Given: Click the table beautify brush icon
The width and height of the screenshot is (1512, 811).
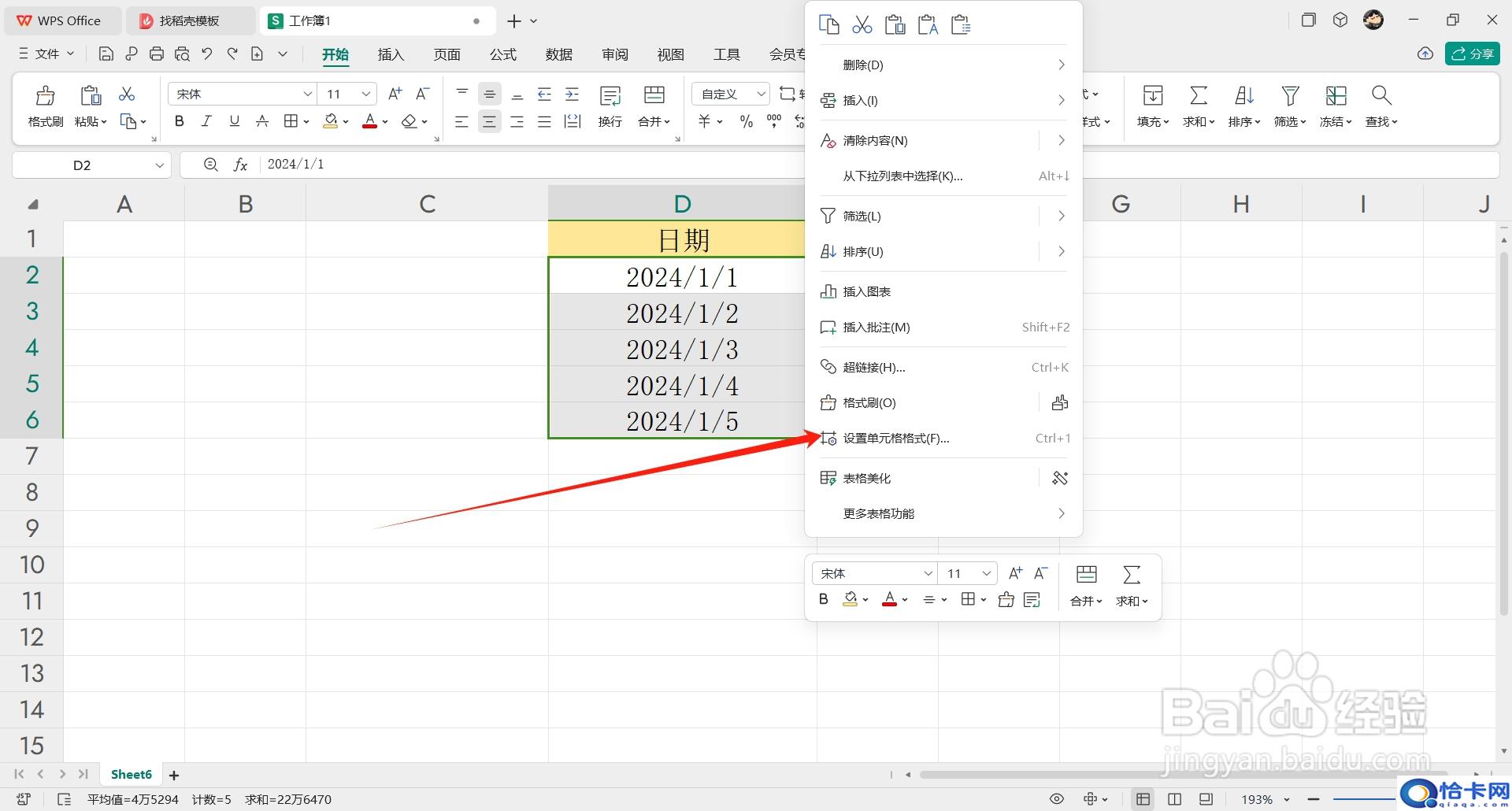Looking at the screenshot, I should [1060, 478].
